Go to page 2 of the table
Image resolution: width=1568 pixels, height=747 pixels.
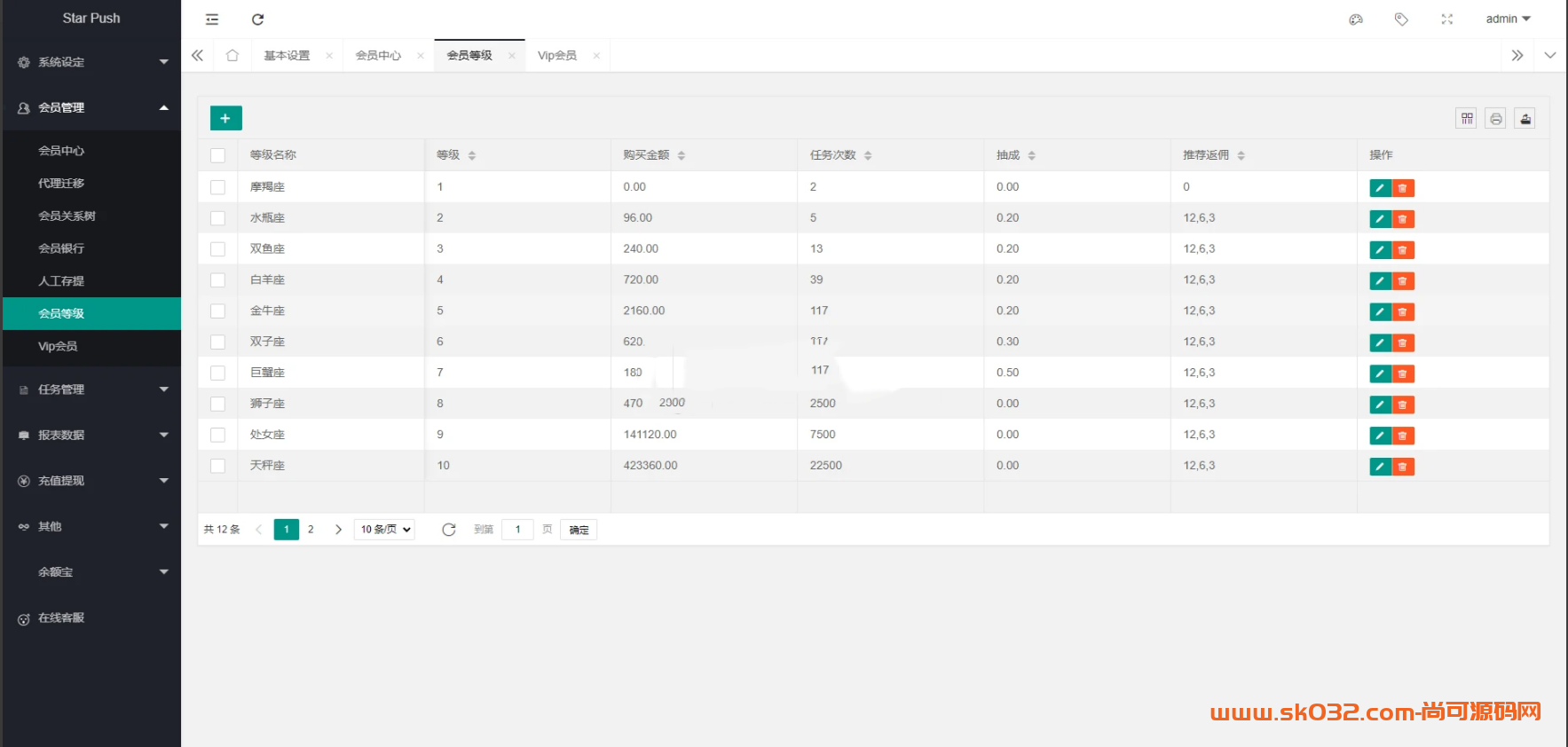[x=311, y=530]
